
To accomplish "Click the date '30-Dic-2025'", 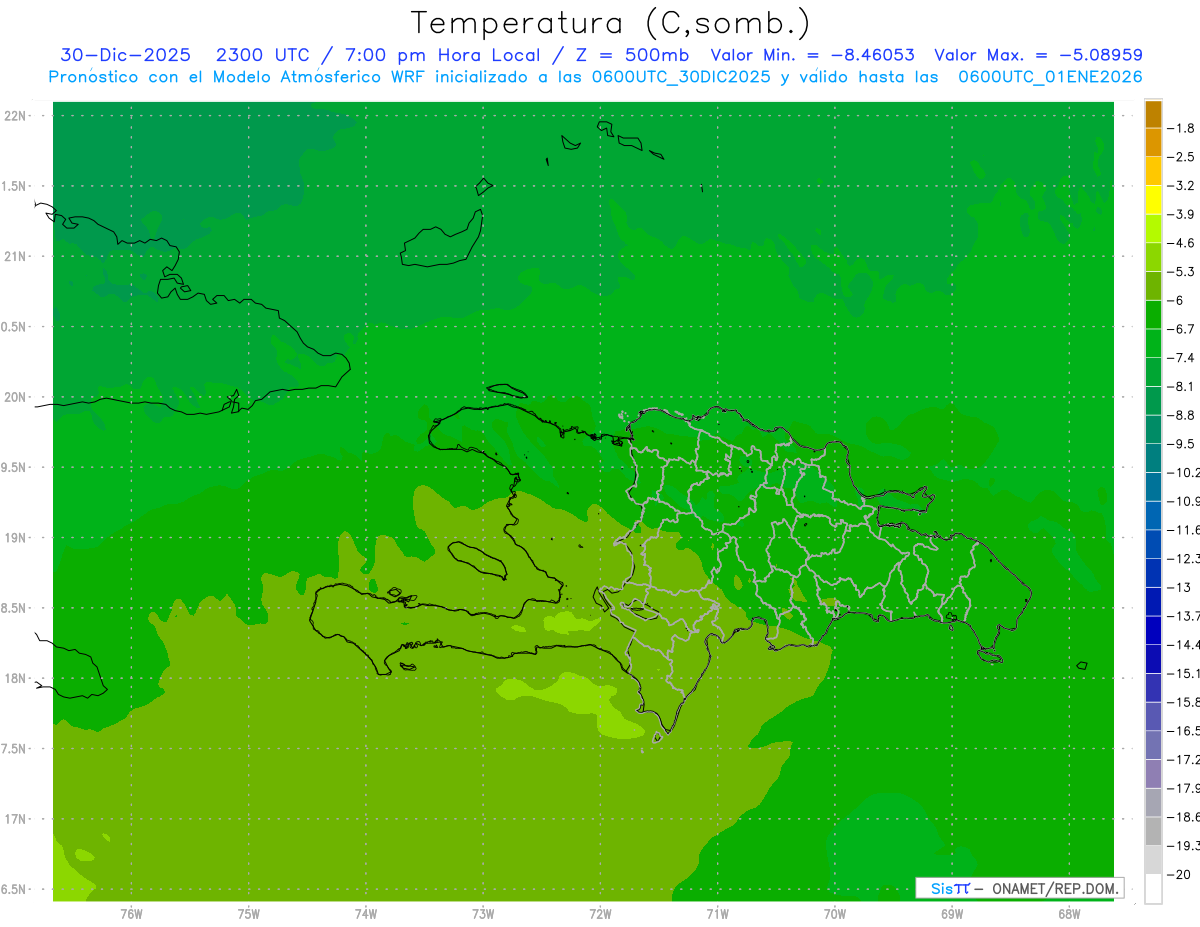I will [126, 55].
